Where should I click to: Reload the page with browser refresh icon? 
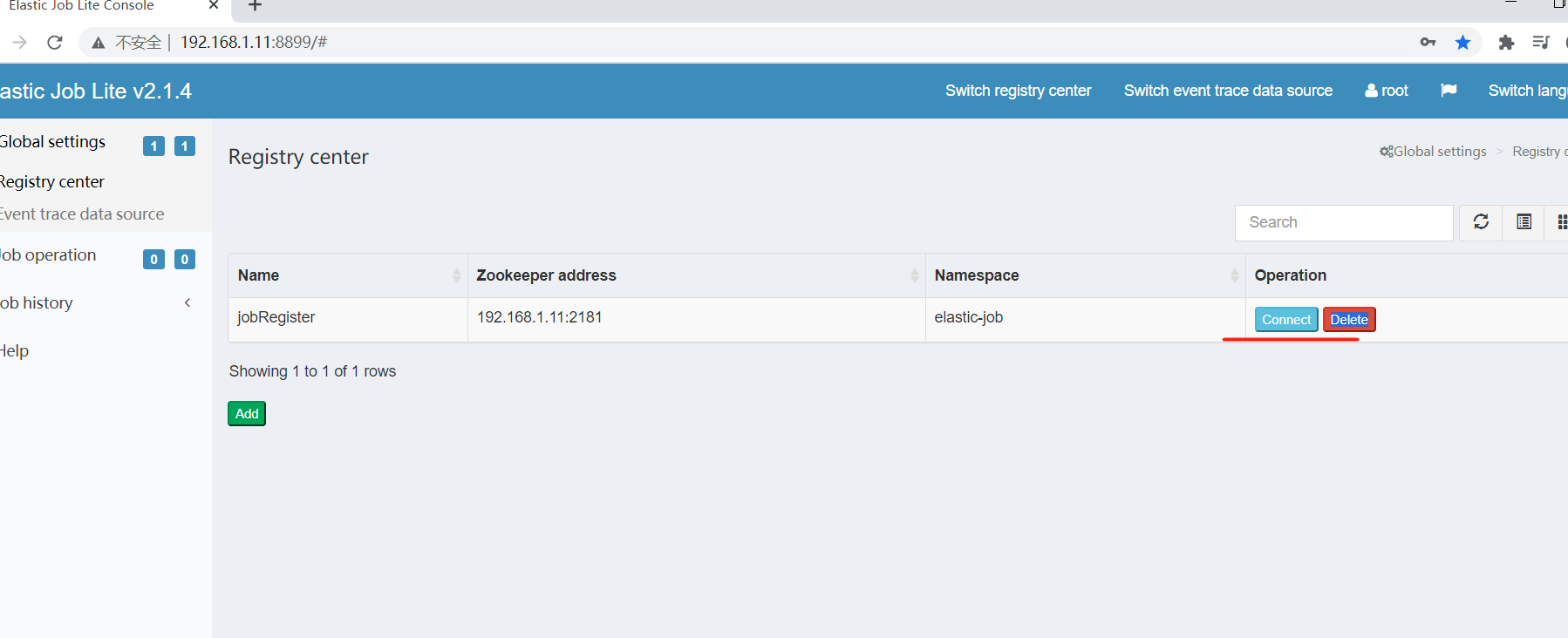click(55, 42)
